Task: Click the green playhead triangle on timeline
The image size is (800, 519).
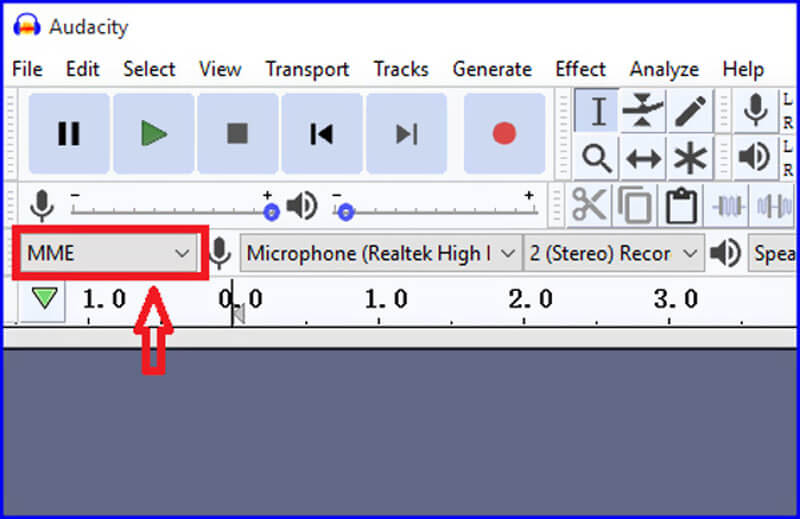Action: pos(43,299)
